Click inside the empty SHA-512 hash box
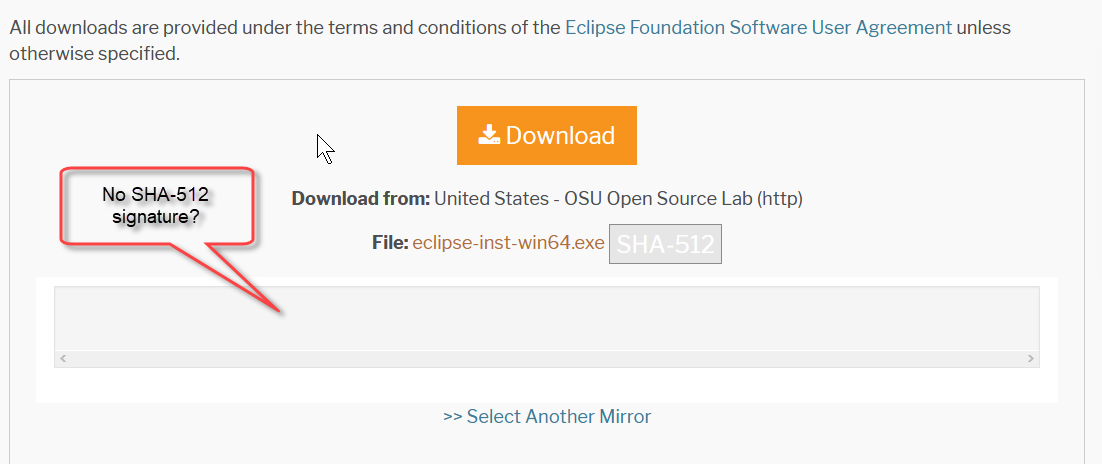 547,318
